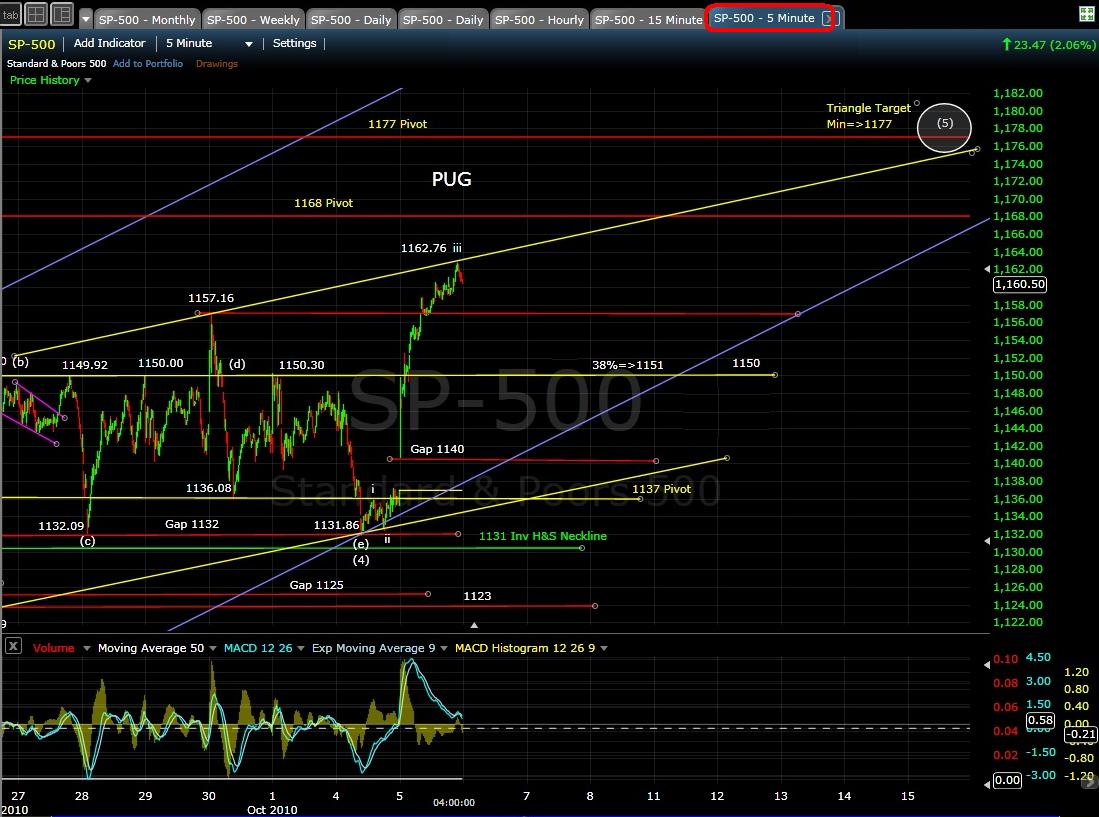Viewport: 1099px width, 817px height.
Task: Click the green up arrow beside 23.47 (2.06%)
Action: [1006, 44]
